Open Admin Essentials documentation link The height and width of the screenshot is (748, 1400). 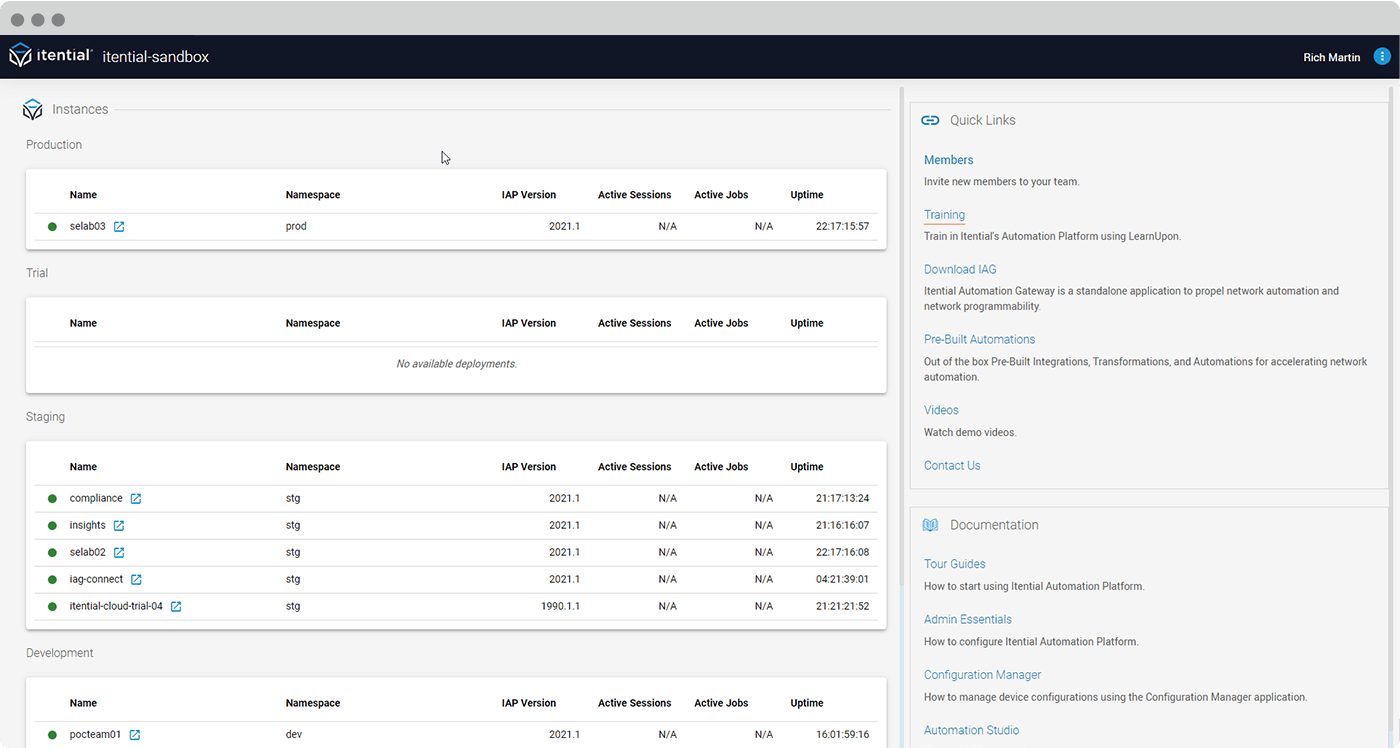tap(967, 620)
